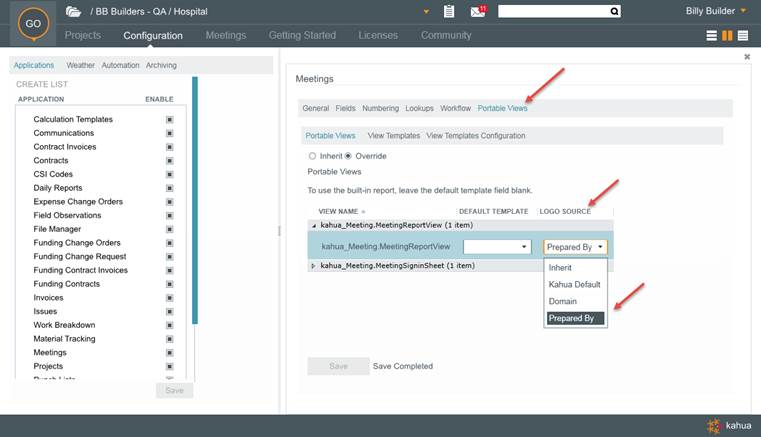Open the Default Template dropdown

point(524,246)
